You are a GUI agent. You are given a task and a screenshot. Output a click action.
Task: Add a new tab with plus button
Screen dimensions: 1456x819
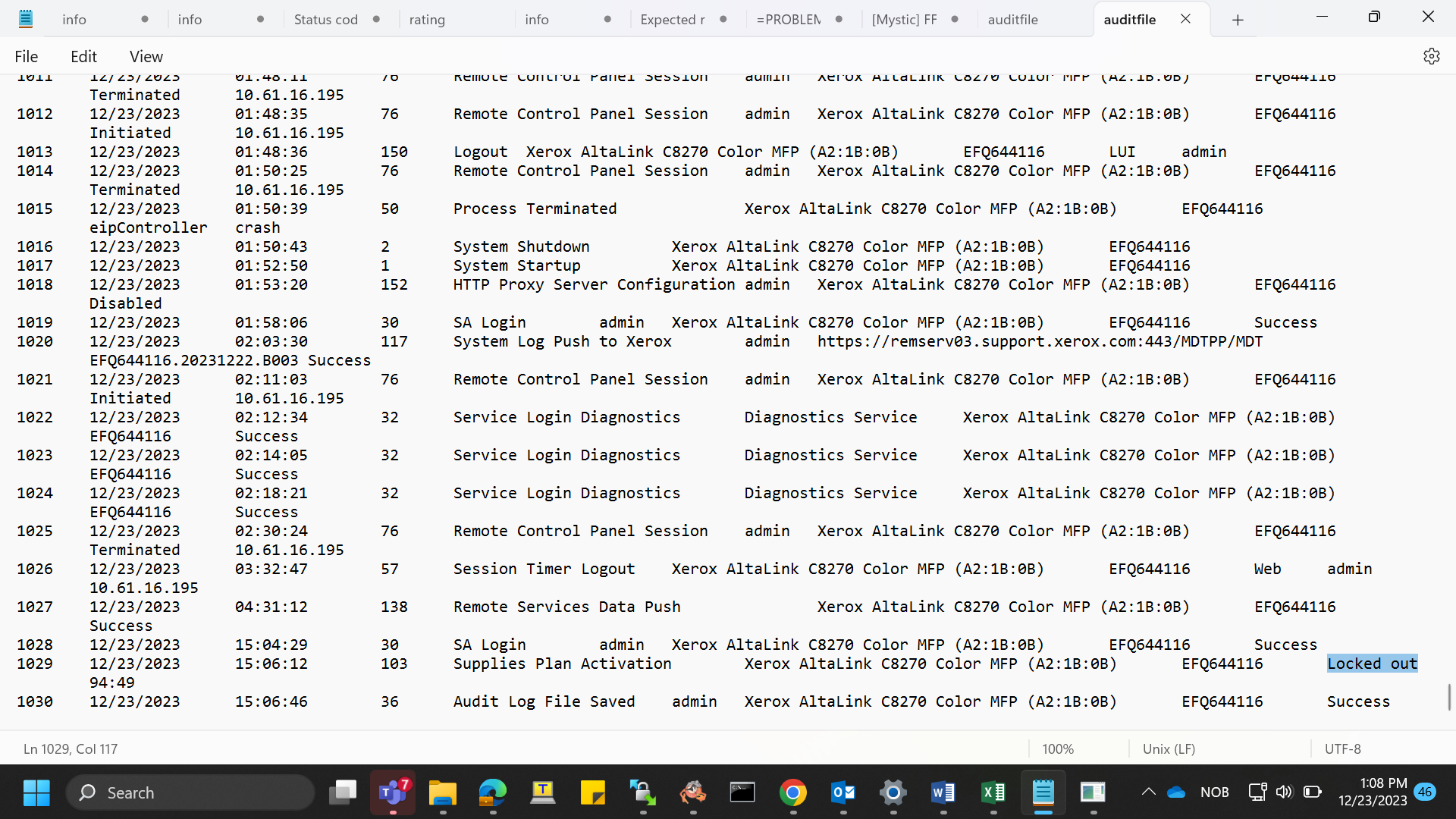1238,20
